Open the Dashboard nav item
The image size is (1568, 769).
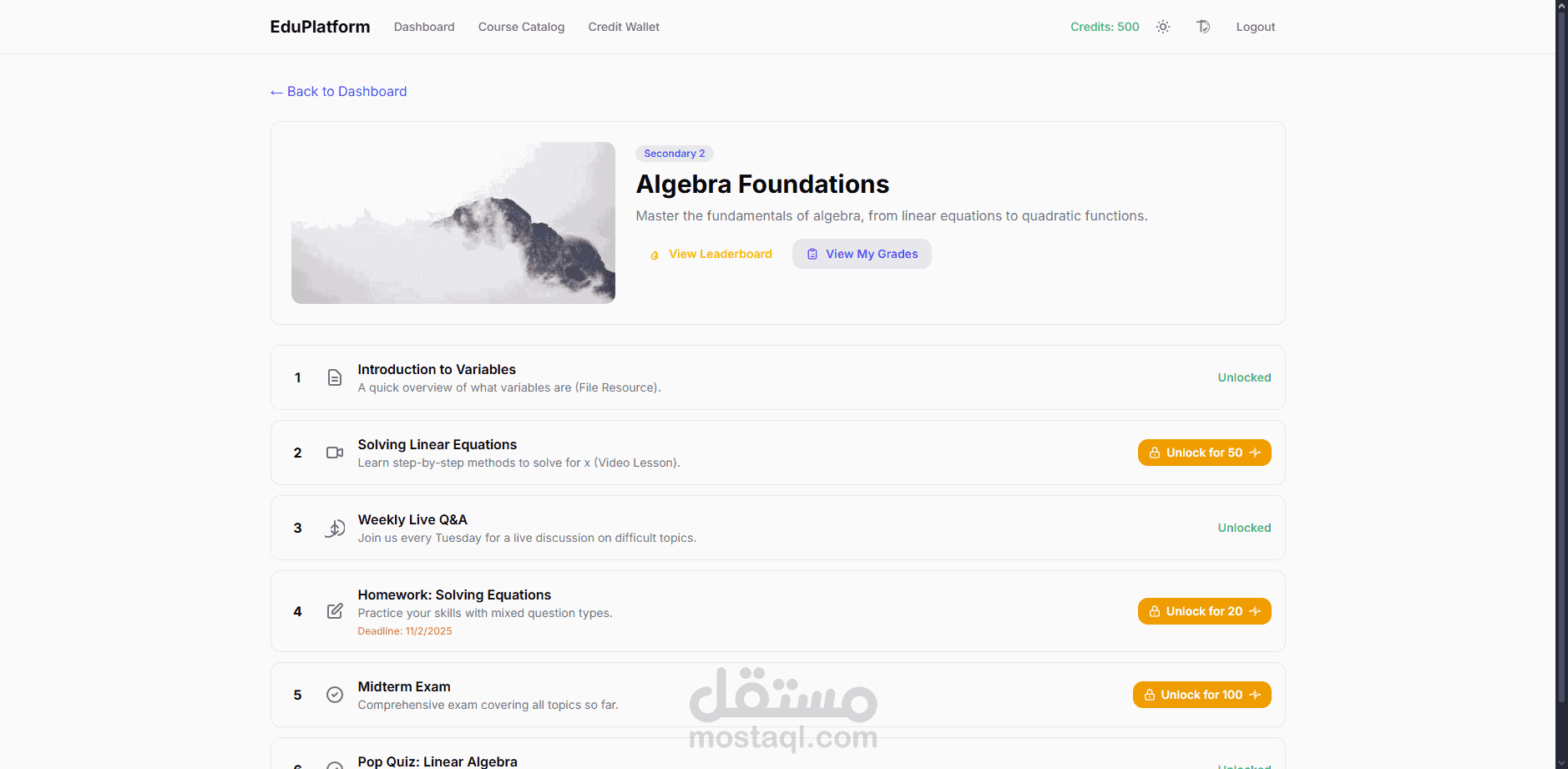424,27
